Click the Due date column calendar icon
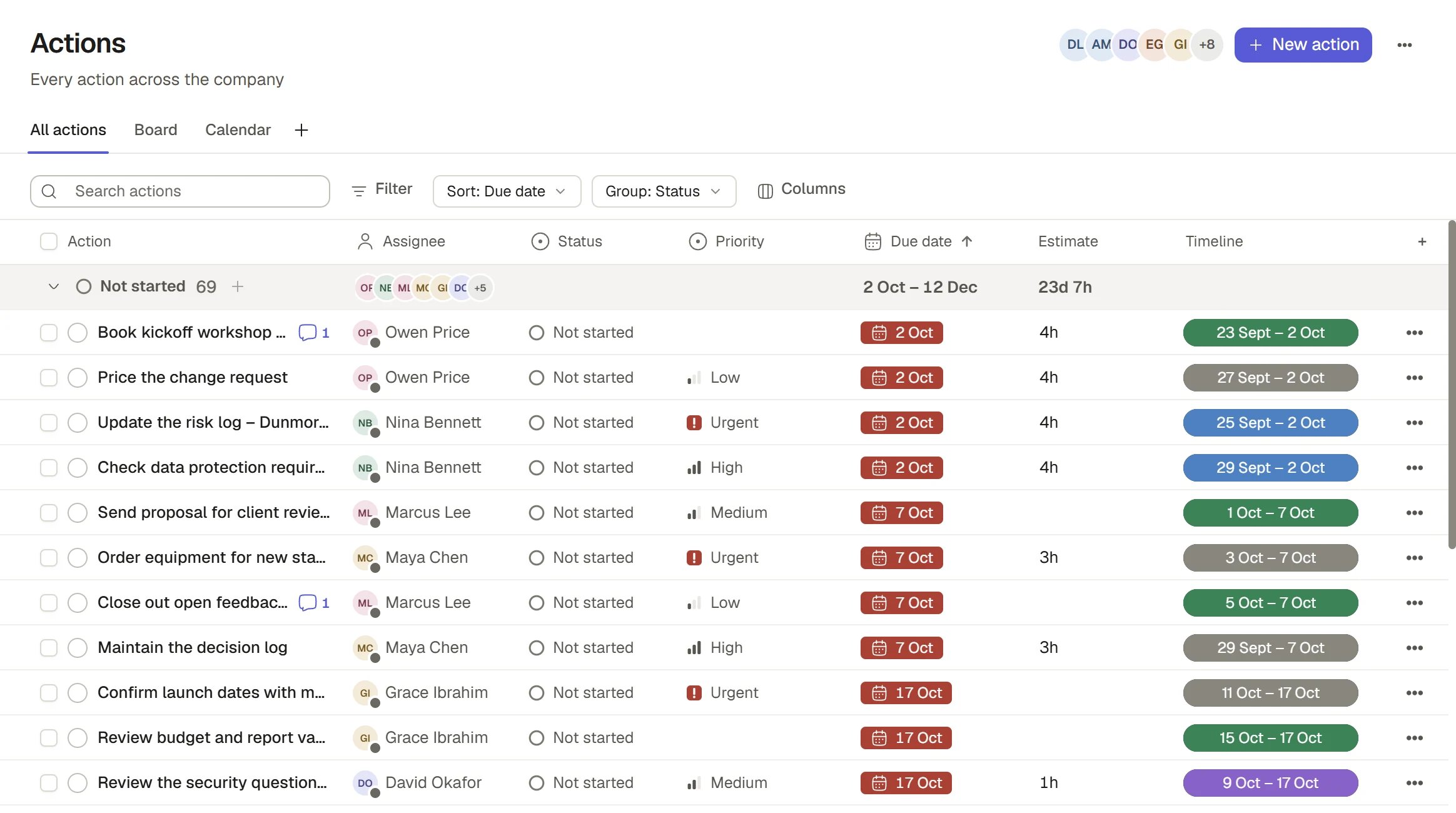This screenshot has width=1456, height=813. (872, 241)
